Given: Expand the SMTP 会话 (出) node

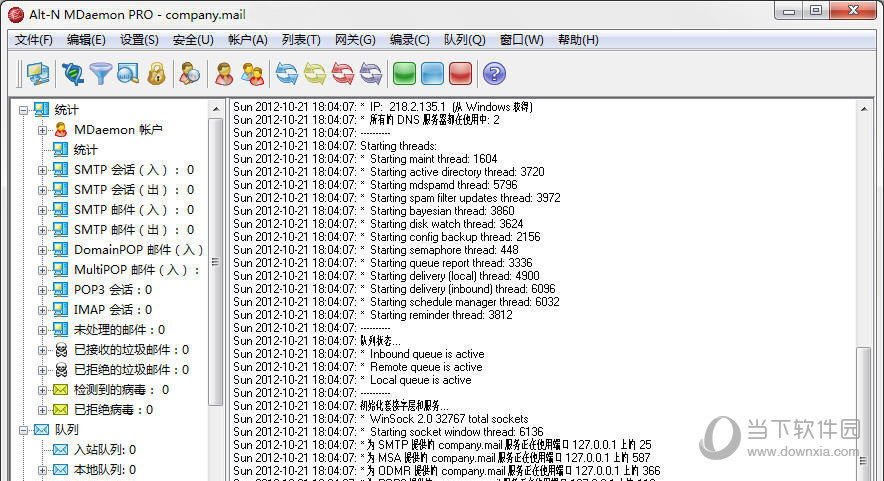Looking at the screenshot, I should click(42, 190).
